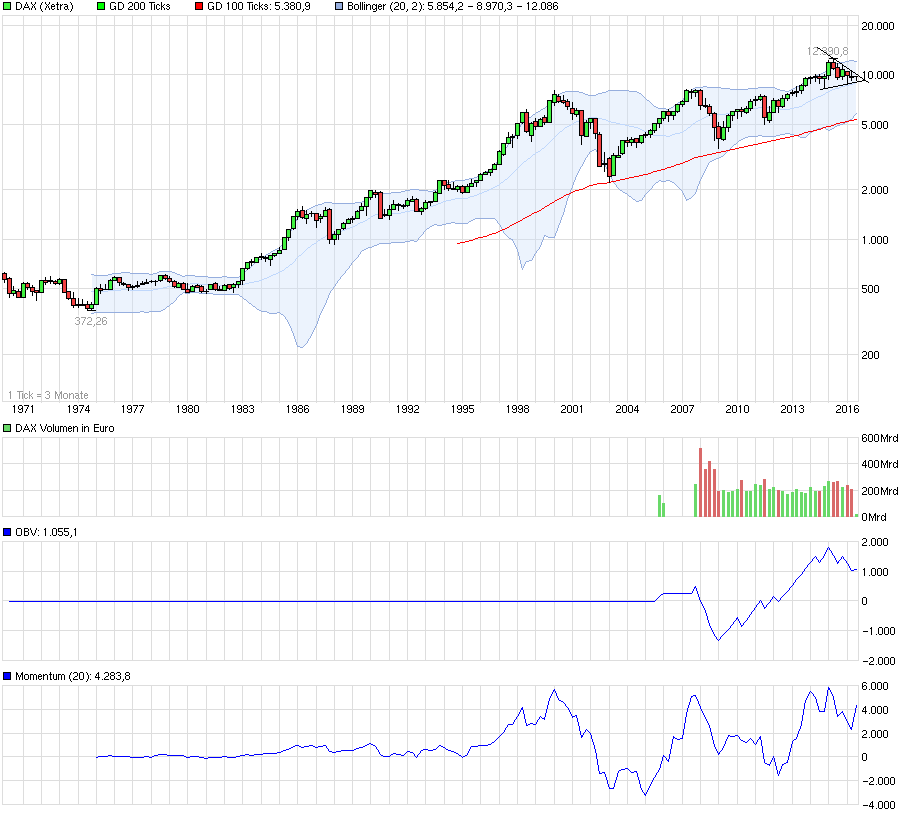The height and width of the screenshot is (814, 900).
Task: Click the 'OBV: 1.055,1' panel title
Action: click(46, 532)
